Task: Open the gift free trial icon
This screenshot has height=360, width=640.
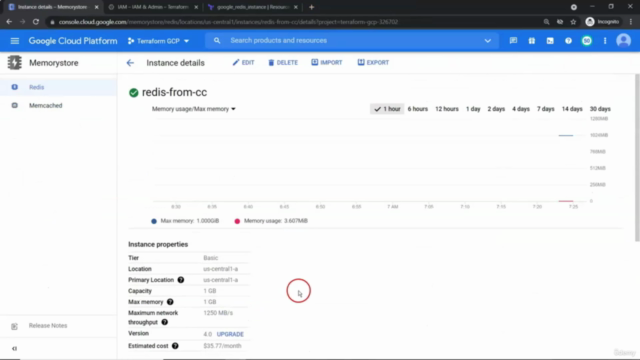Action: pos(531,41)
